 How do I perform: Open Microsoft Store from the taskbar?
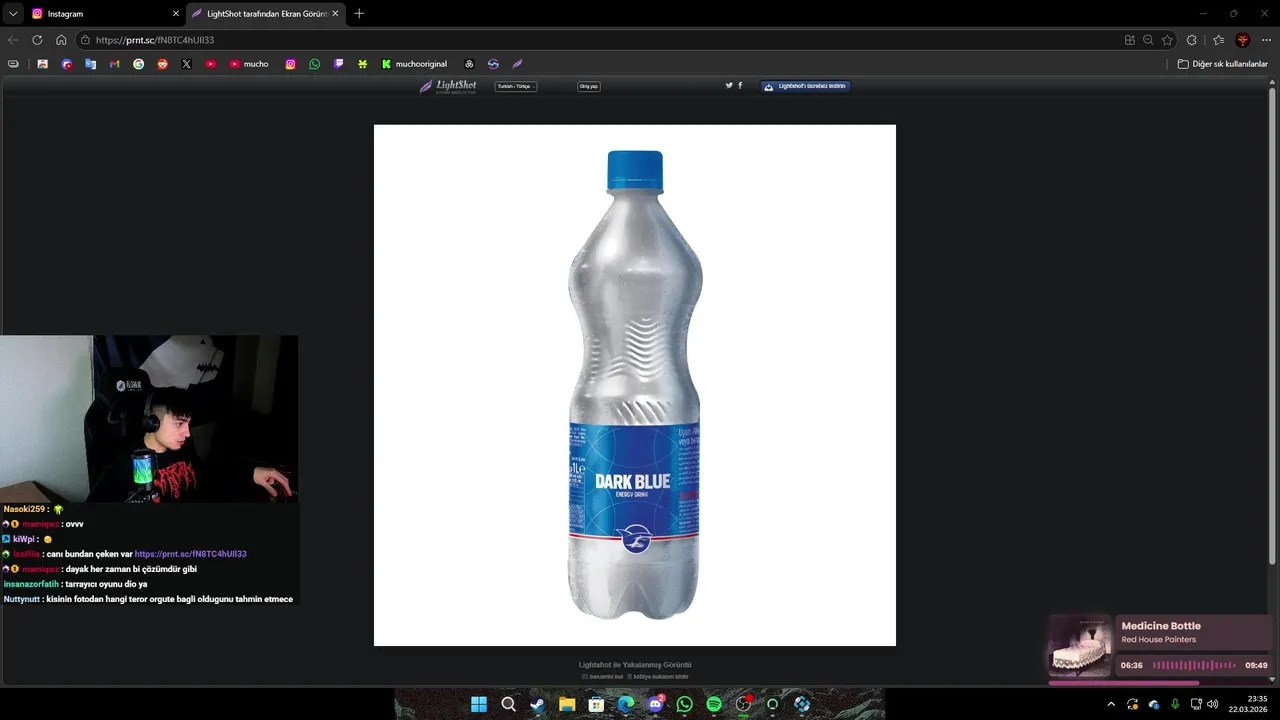(596, 704)
